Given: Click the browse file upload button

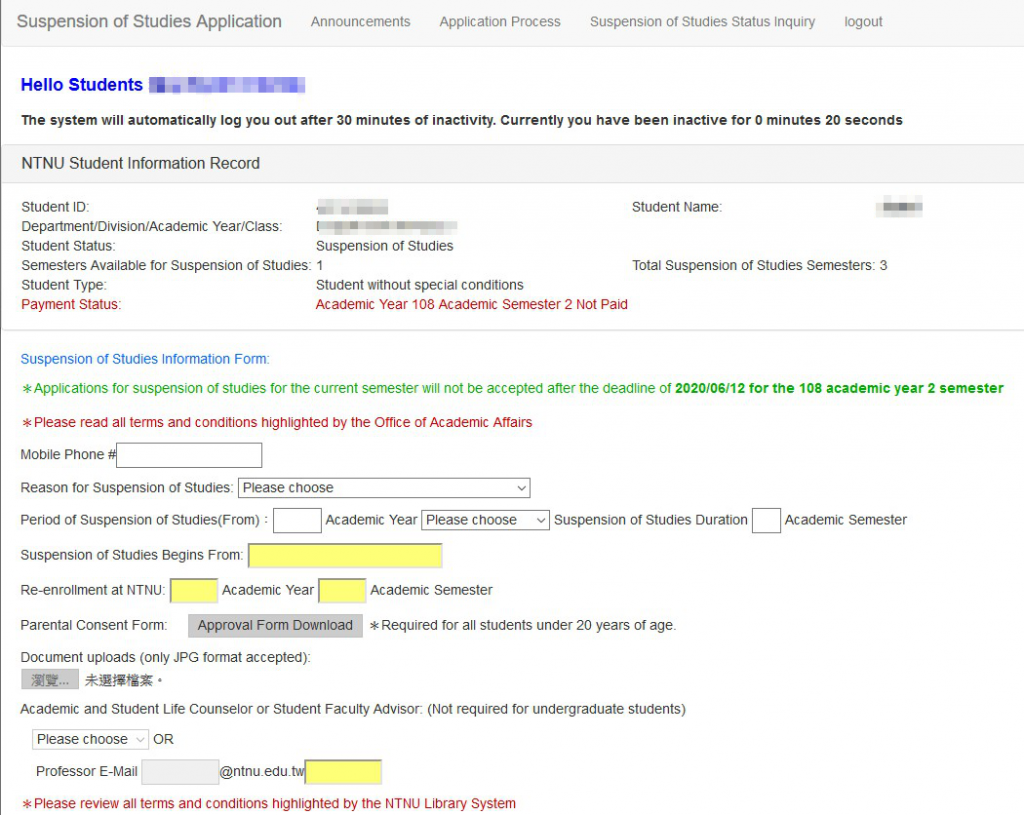Looking at the screenshot, I should pyautogui.click(x=50, y=680).
